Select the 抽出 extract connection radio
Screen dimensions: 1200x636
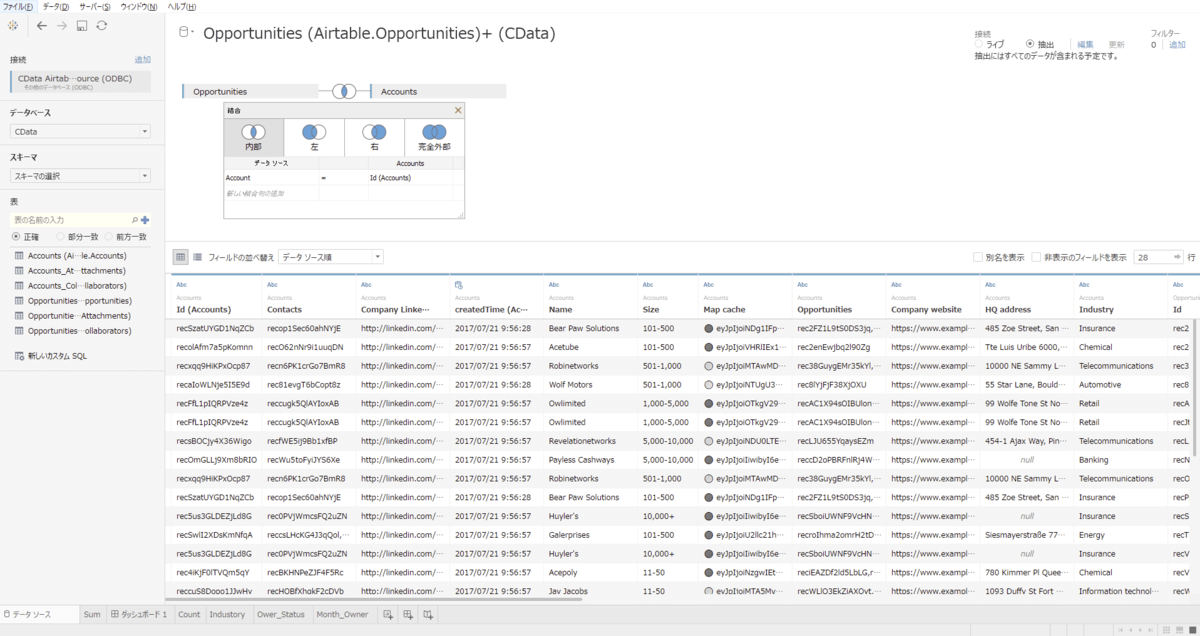[1030, 44]
